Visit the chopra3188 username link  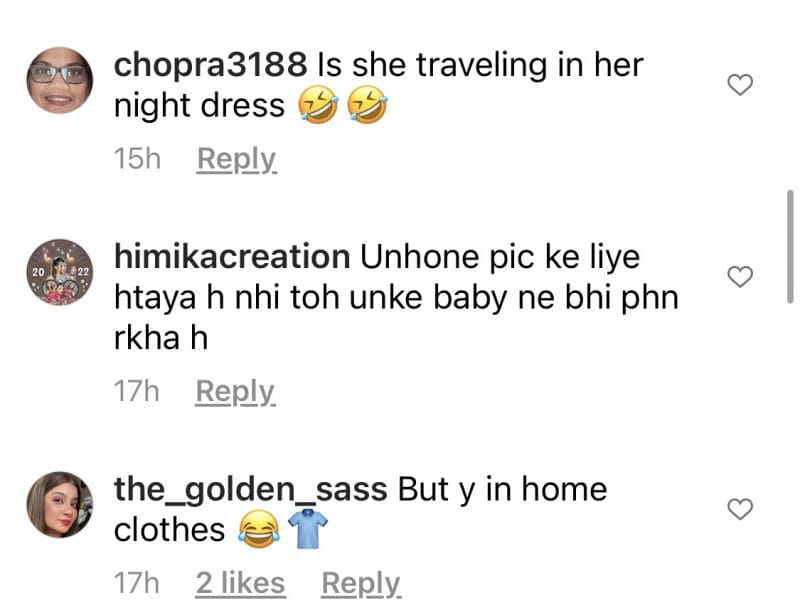[x=210, y=66]
